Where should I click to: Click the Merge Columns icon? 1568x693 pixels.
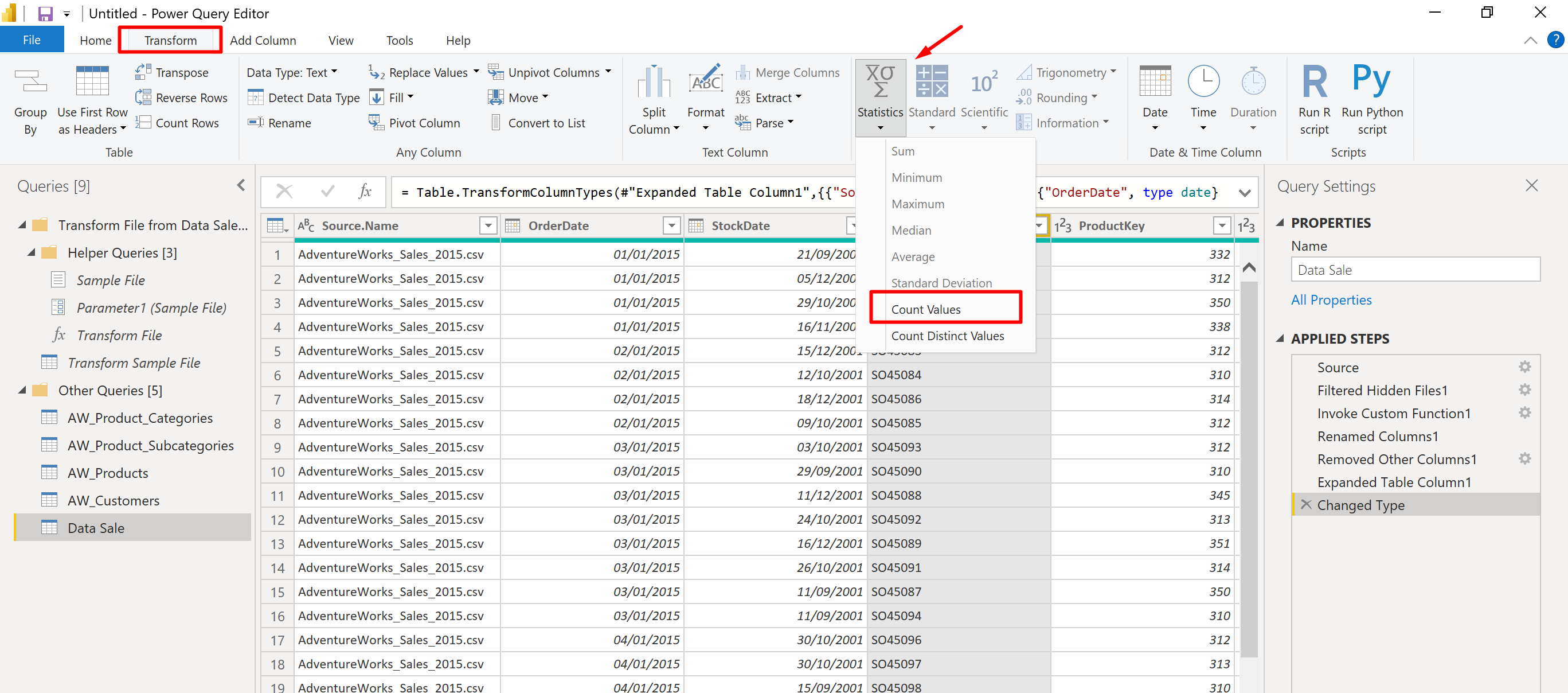click(x=742, y=72)
